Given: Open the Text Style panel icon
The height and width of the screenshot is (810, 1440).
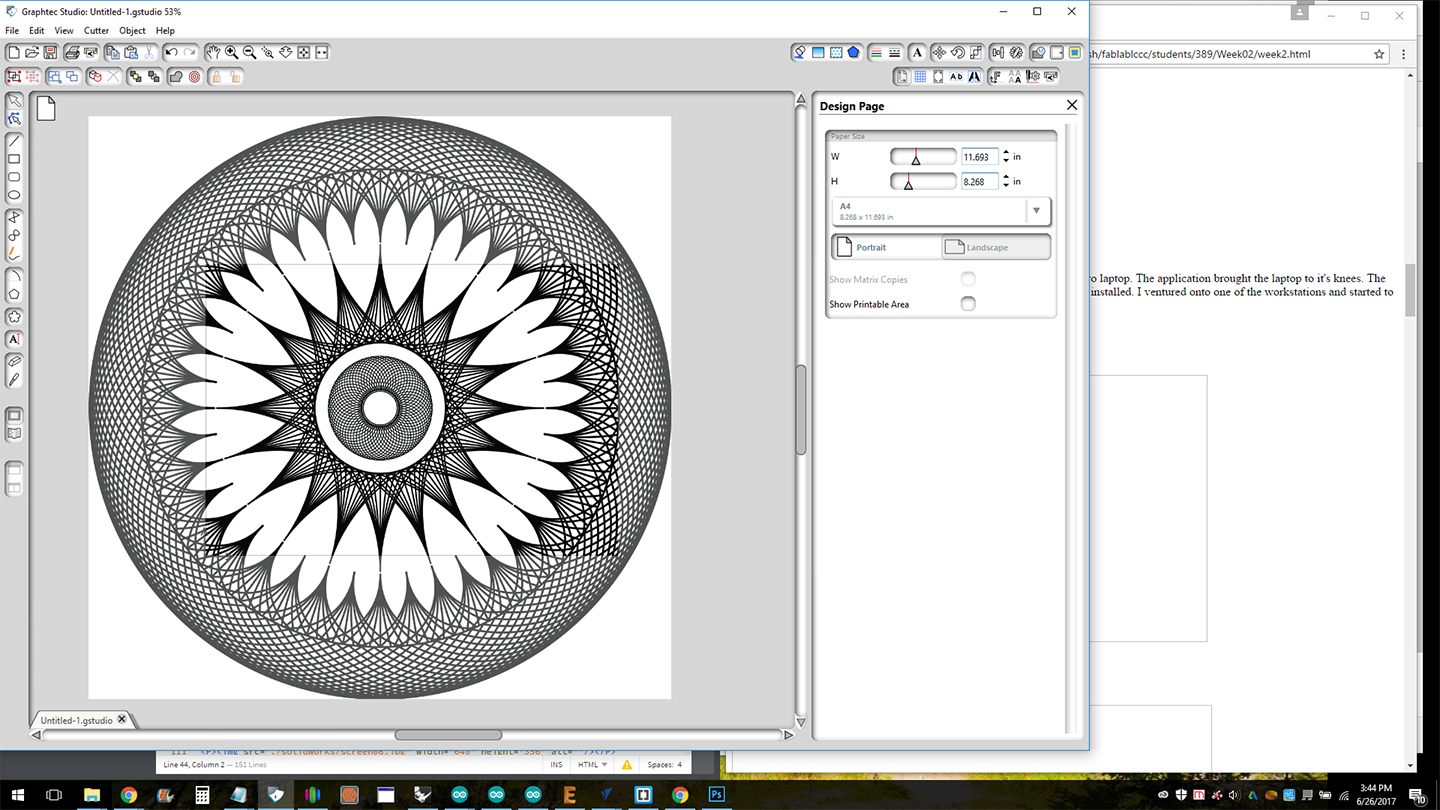Looking at the screenshot, I should [917, 52].
